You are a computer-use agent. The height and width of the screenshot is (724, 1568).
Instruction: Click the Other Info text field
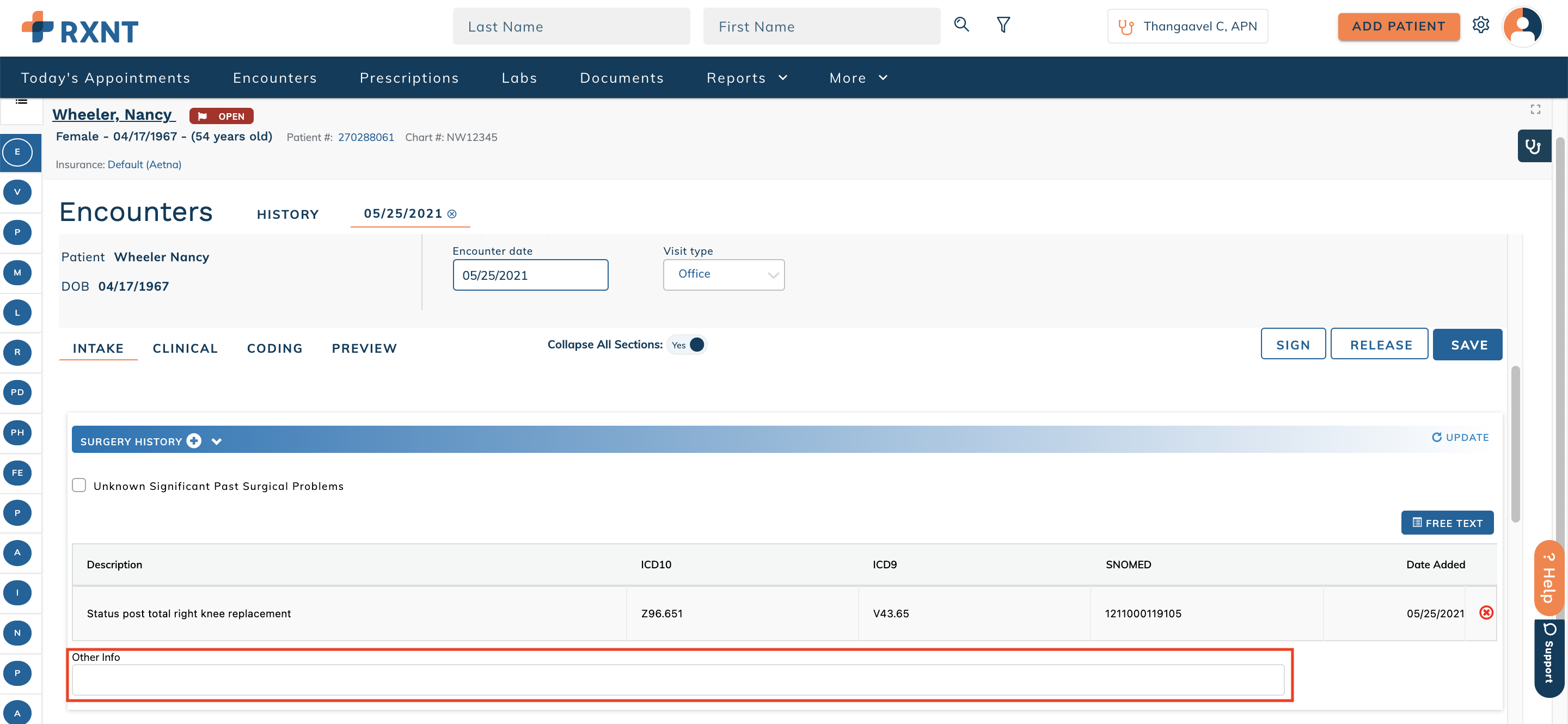[677, 679]
